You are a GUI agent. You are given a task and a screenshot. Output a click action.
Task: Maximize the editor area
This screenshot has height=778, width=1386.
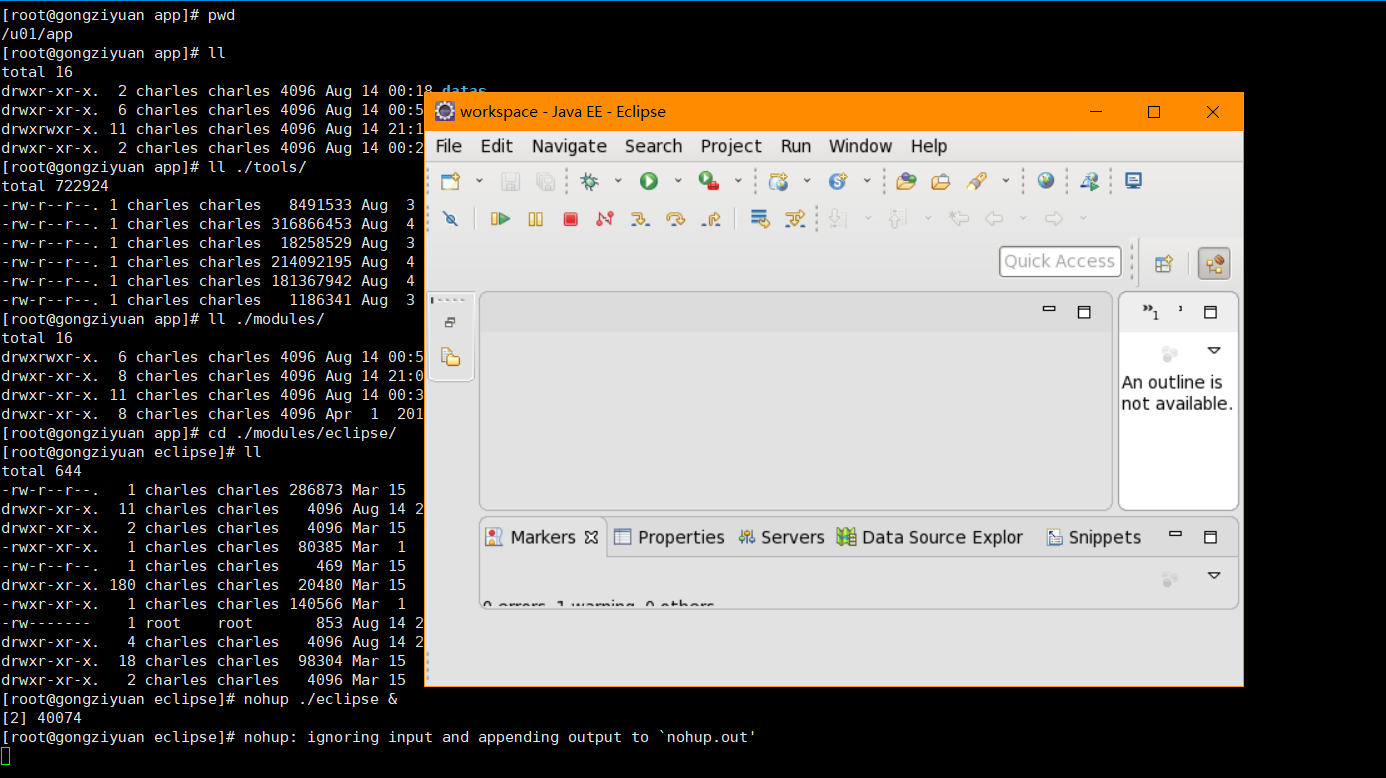[x=1083, y=312]
